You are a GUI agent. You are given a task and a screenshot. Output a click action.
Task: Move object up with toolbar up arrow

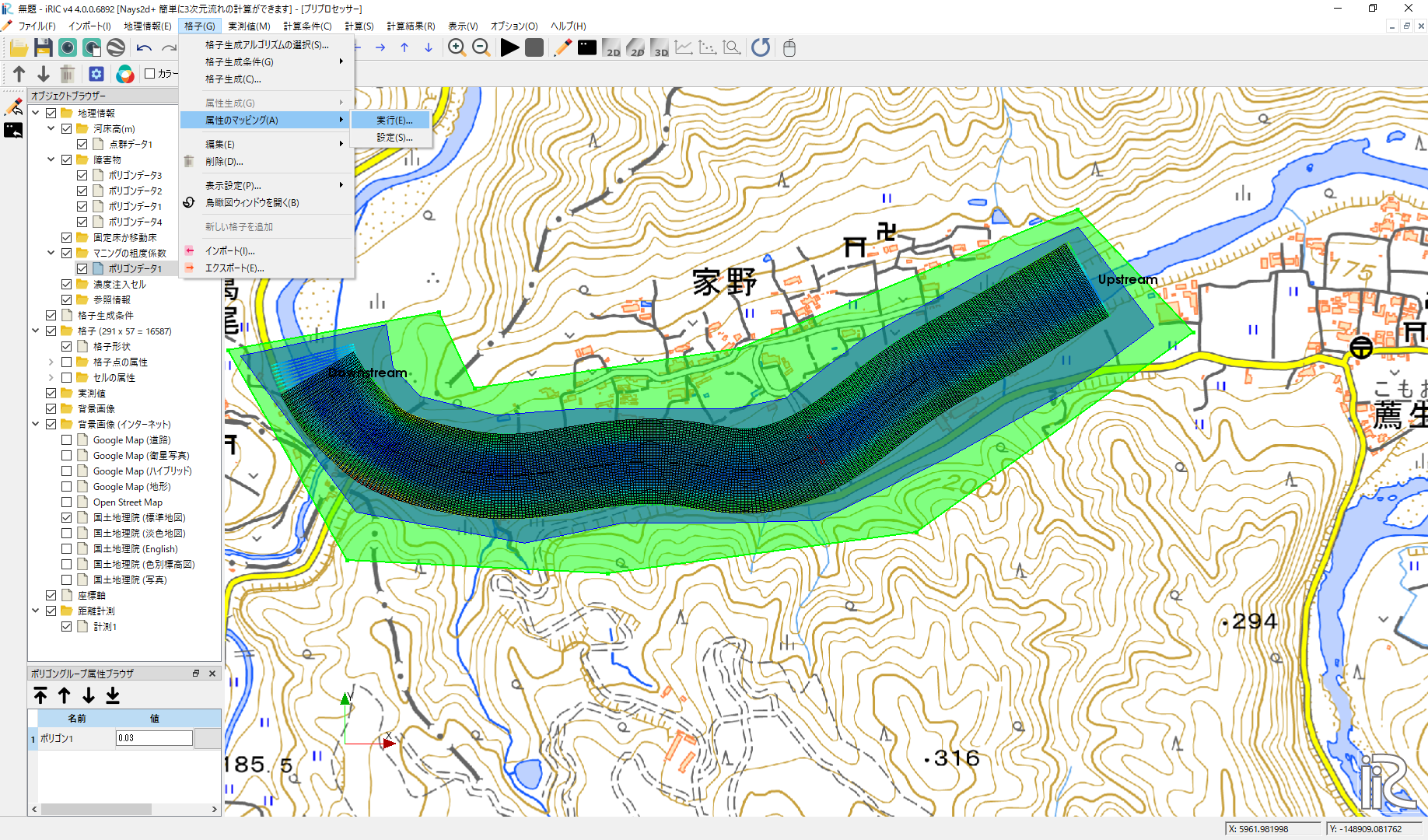pyautogui.click(x=19, y=74)
